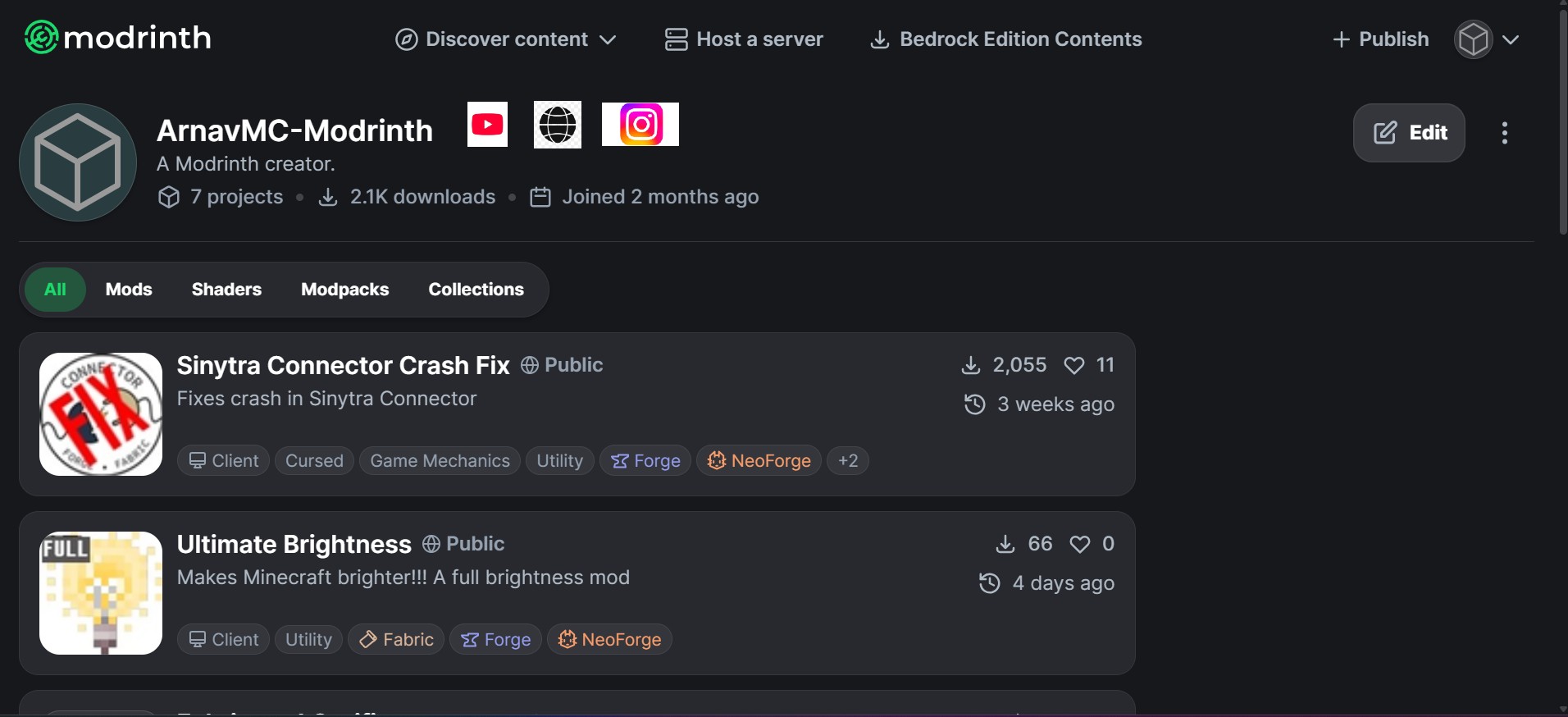Click the calendar icon beside Joined
1568x717 pixels.
540,197
